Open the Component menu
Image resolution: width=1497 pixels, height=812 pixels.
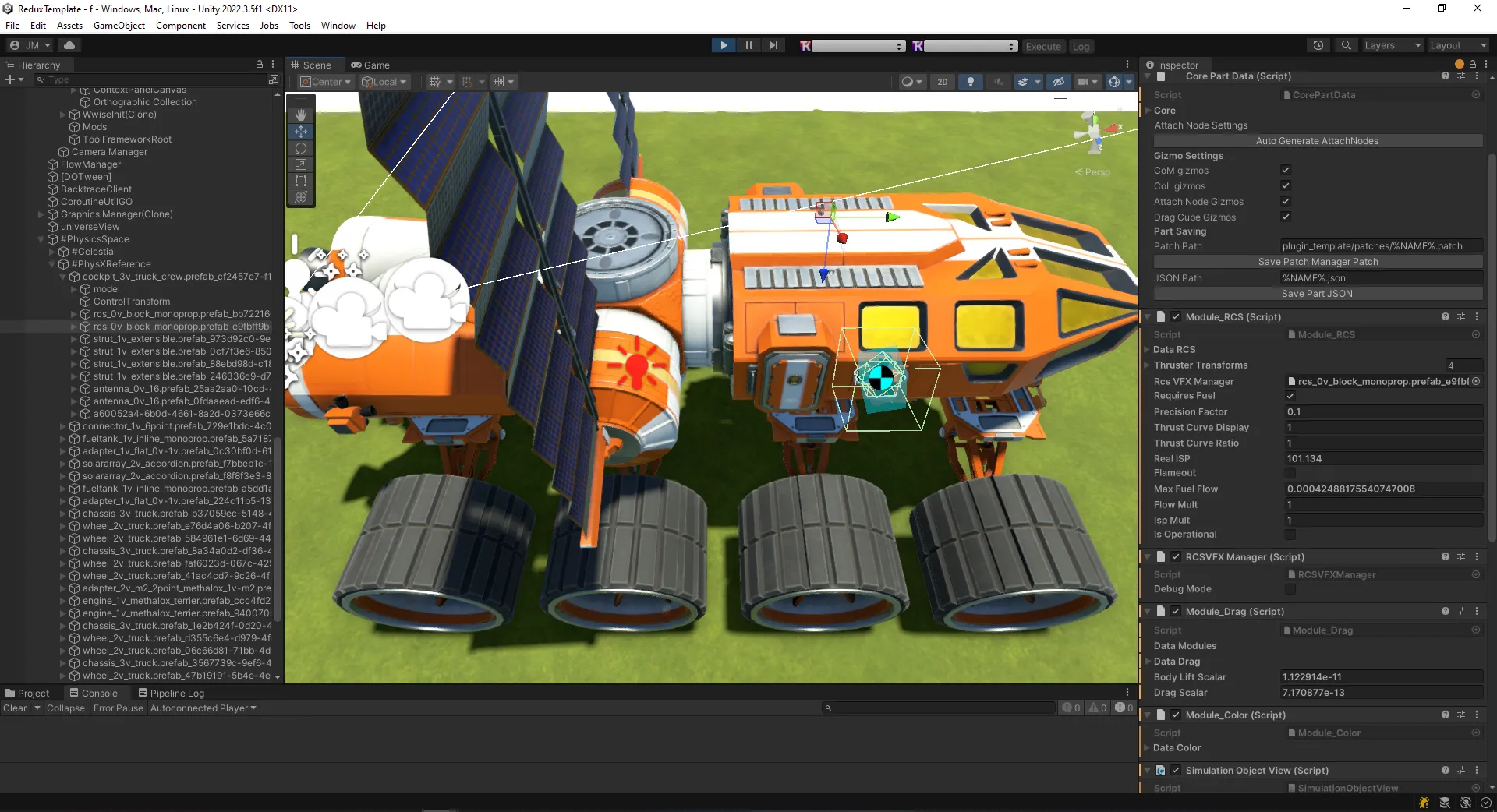point(181,26)
